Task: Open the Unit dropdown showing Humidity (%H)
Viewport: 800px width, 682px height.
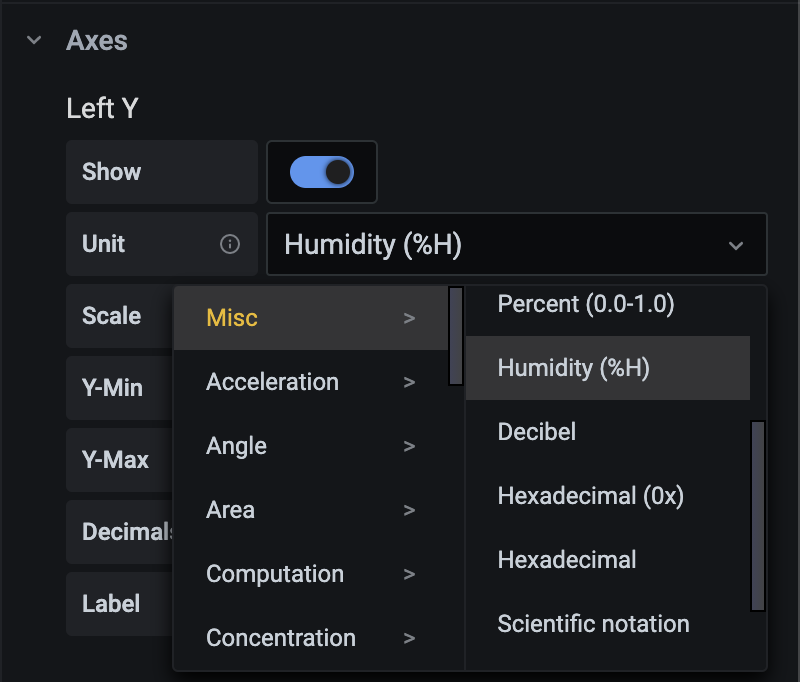Action: point(516,243)
